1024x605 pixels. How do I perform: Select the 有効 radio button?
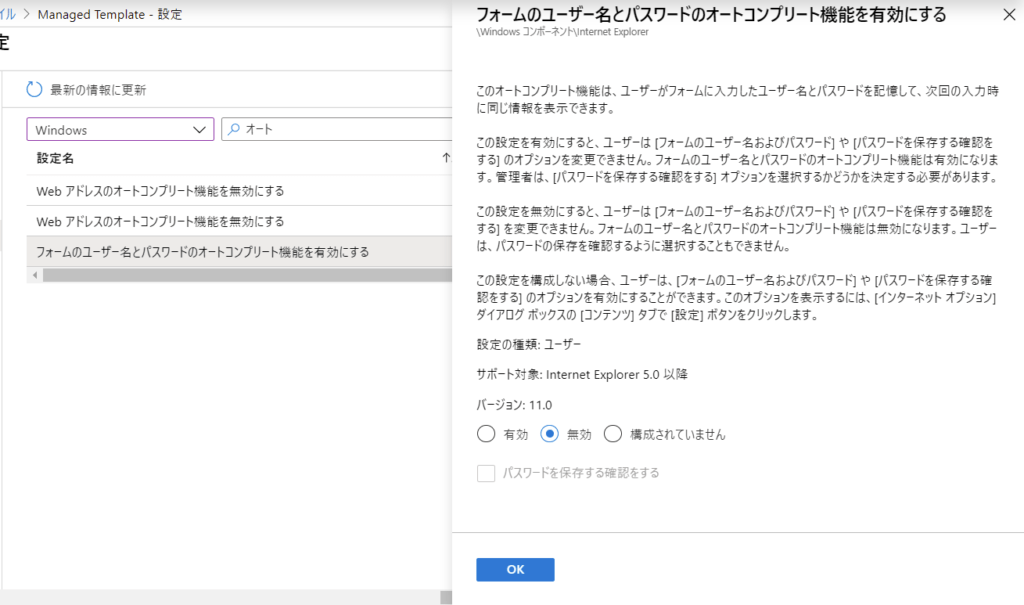click(486, 434)
